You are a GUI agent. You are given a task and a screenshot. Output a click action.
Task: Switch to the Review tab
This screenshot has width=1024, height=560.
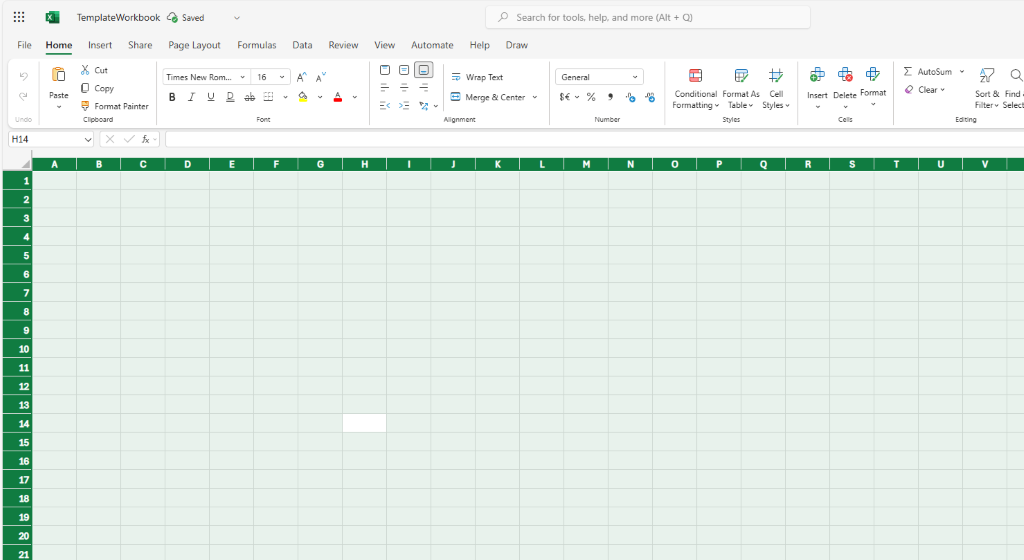343,45
